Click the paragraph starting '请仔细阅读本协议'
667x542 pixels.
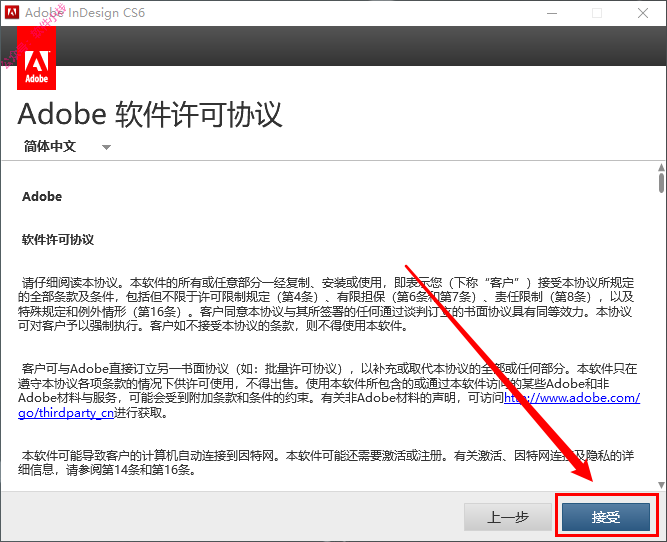(326, 304)
